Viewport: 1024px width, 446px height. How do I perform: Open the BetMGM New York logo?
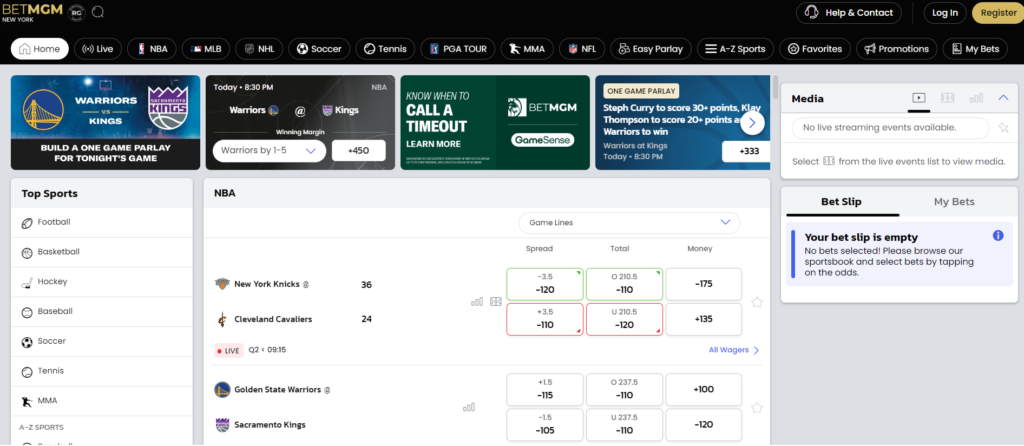pos(31,12)
